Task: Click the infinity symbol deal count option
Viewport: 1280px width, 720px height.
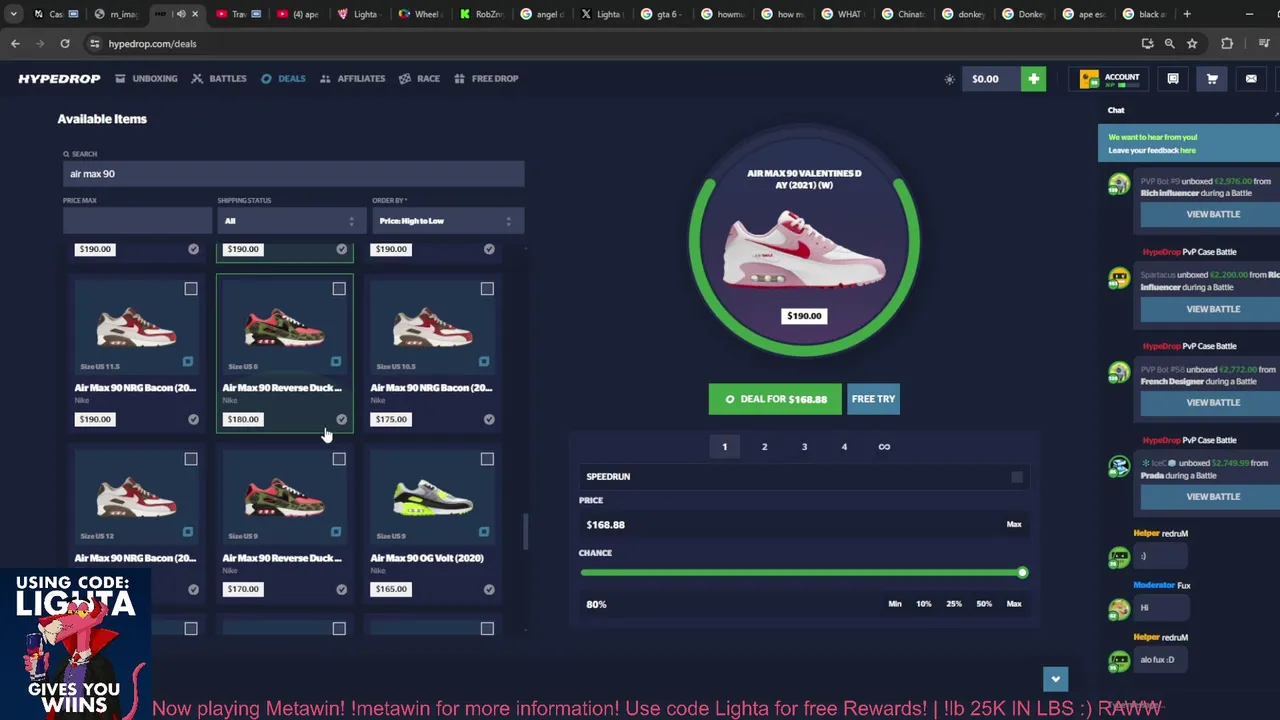Action: tap(884, 447)
